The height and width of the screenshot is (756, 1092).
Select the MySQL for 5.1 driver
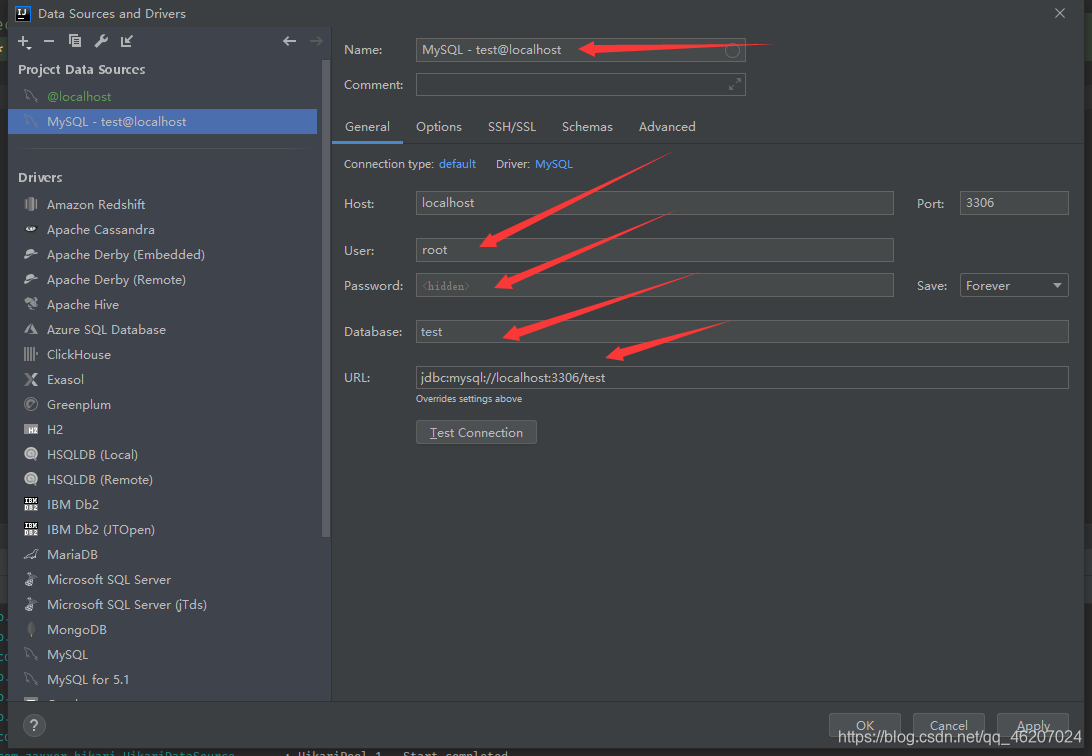[88, 680]
